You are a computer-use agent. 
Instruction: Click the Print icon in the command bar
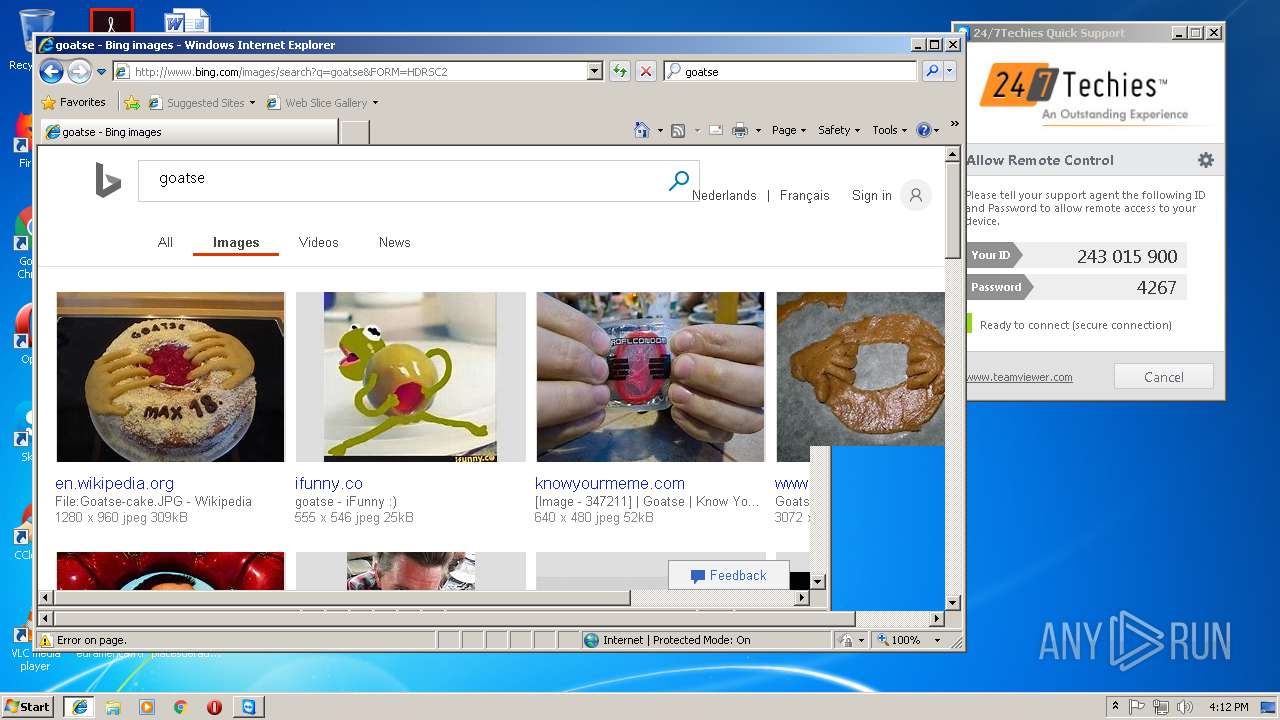pos(740,130)
